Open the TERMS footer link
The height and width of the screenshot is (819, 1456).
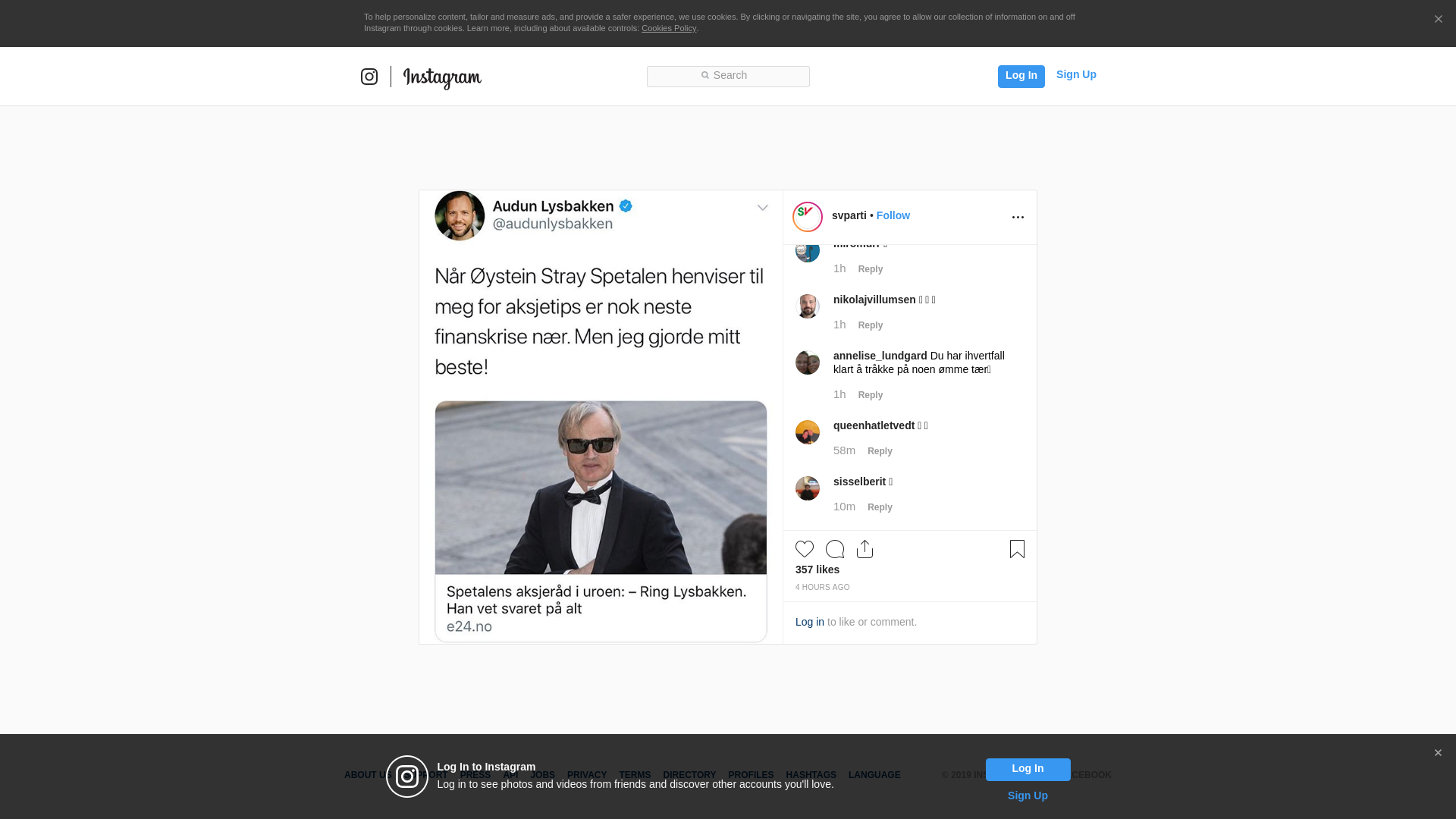click(x=635, y=775)
